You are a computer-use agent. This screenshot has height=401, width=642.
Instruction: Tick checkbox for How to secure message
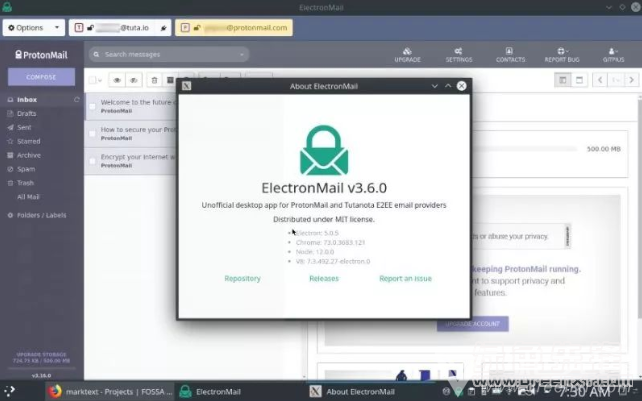93,134
